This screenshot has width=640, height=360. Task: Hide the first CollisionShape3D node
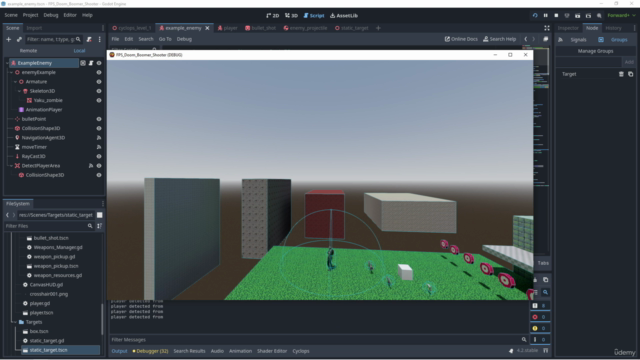[99, 128]
